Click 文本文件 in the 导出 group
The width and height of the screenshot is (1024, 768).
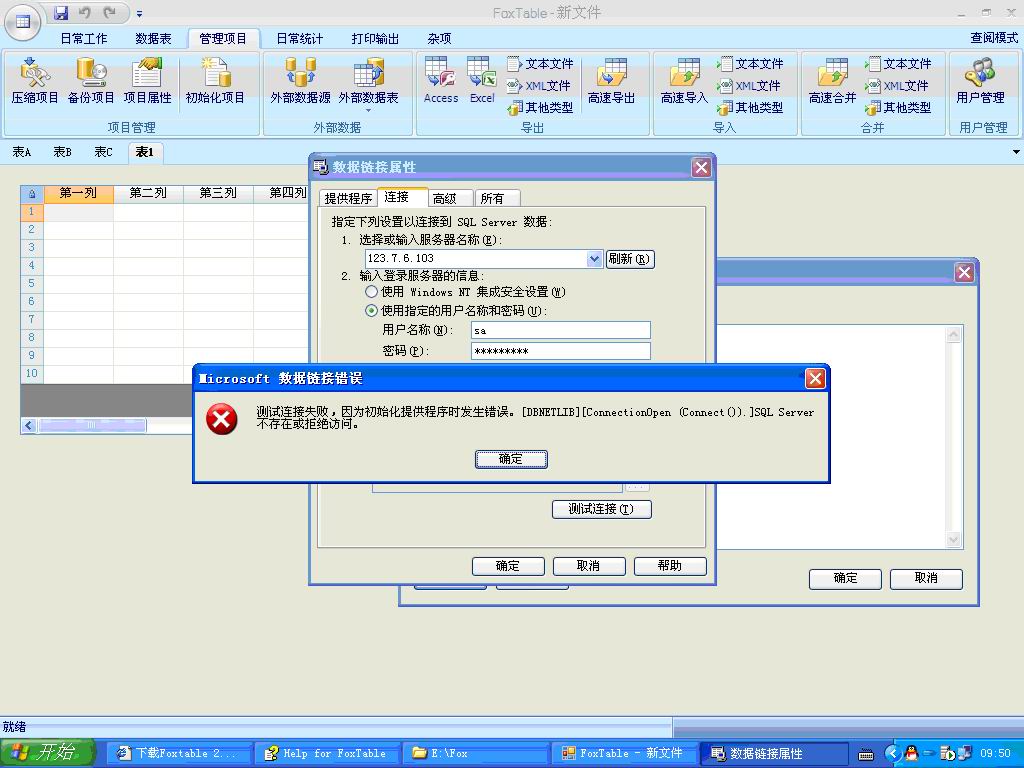point(540,63)
